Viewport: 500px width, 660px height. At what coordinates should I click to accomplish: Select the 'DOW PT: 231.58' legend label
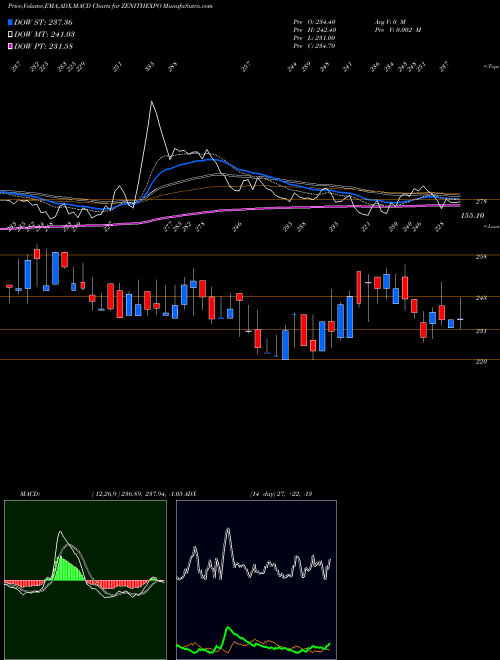coord(43,46)
